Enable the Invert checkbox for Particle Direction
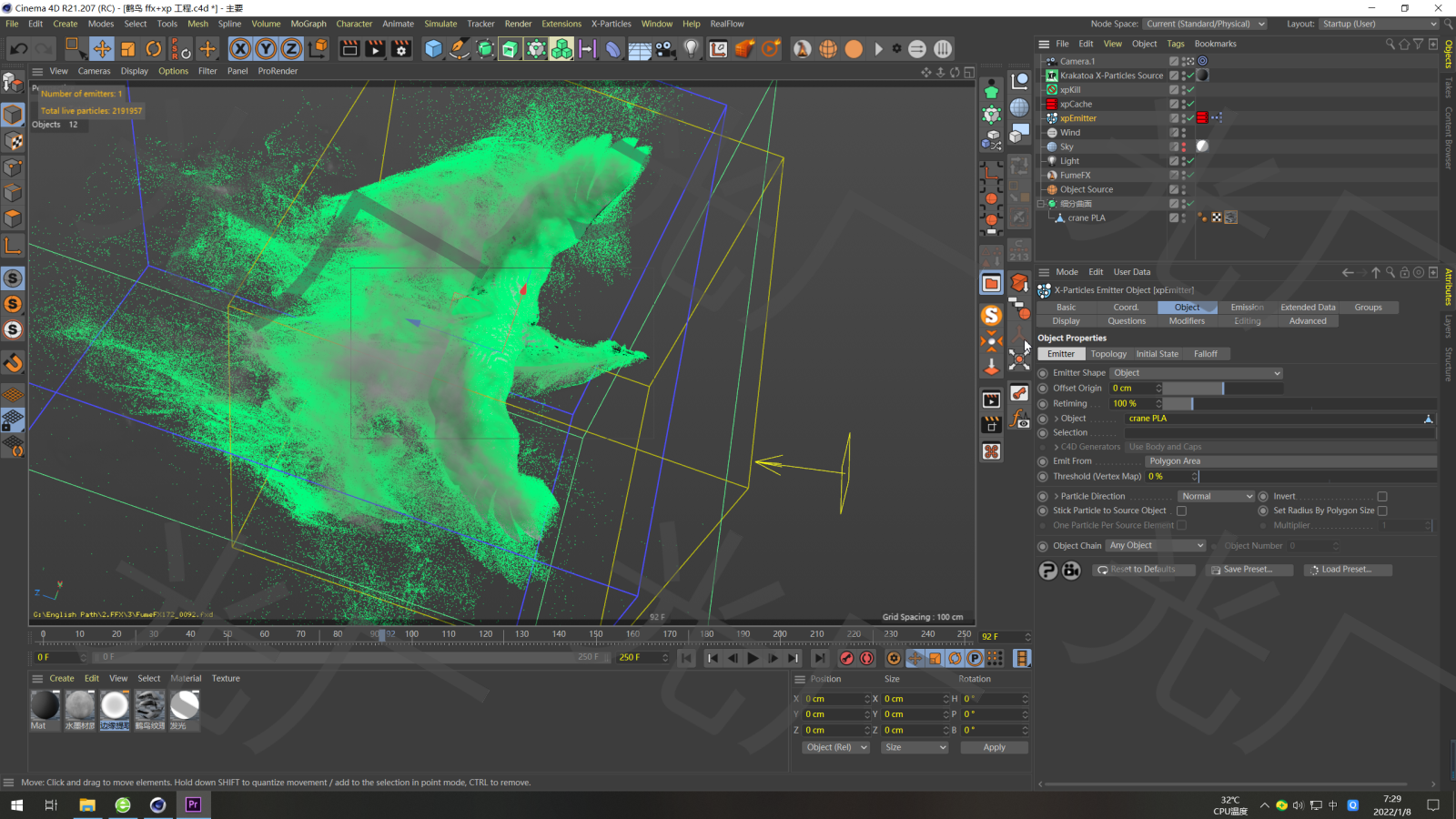Screen dimensions: 1456x819 click(x=1382, y=496)
